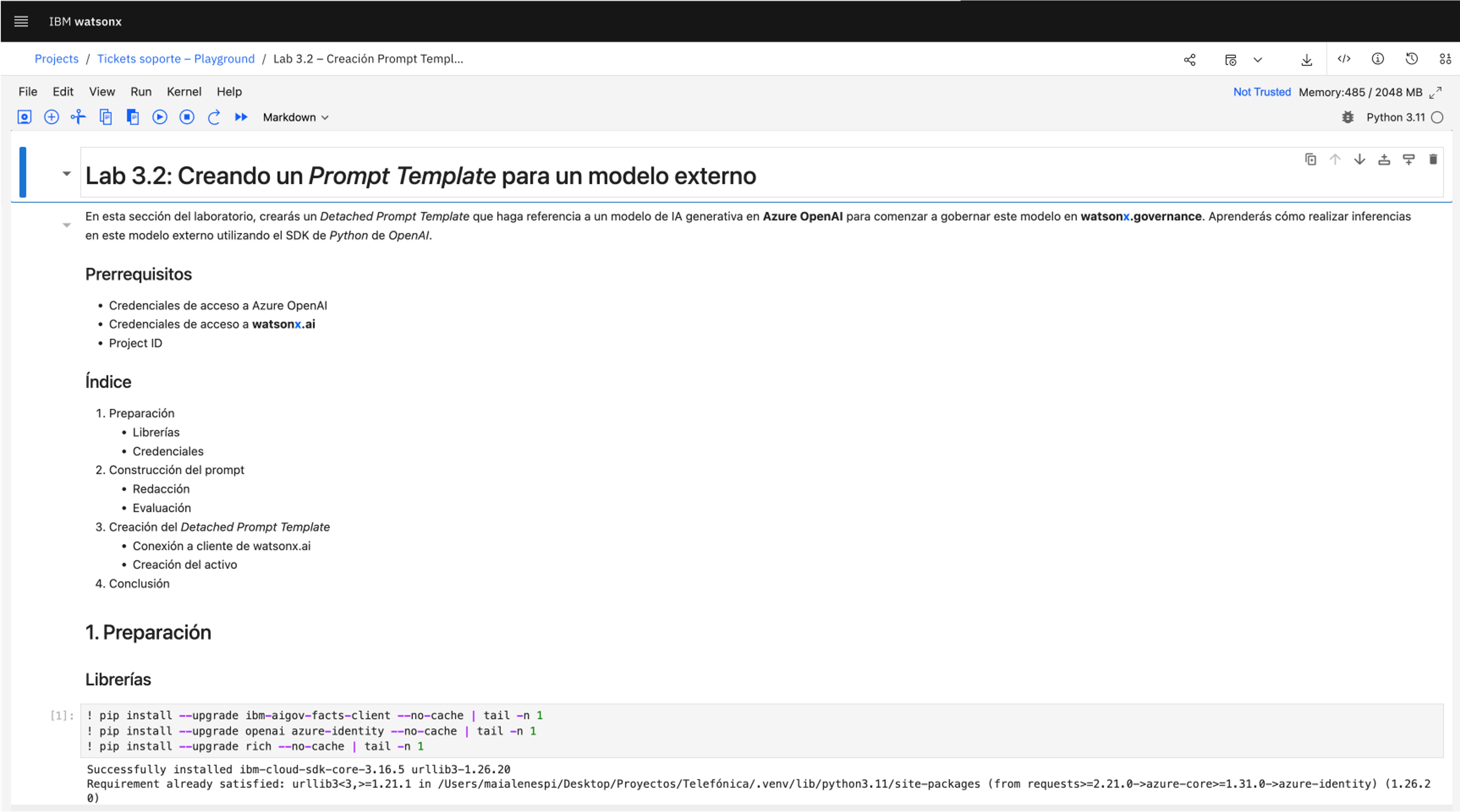Click 'Conclusión' index entry
The width and height of the screenshot is (1460, 812).
(x=139, y=584)
